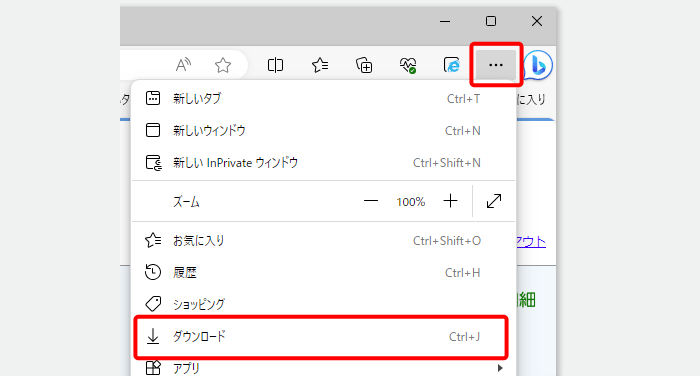Image resolution: width=700 pixels, height=376 pixels.
Task: Open 新しい InPrivate ウィンドウ
Action: [x=323, y=163]
